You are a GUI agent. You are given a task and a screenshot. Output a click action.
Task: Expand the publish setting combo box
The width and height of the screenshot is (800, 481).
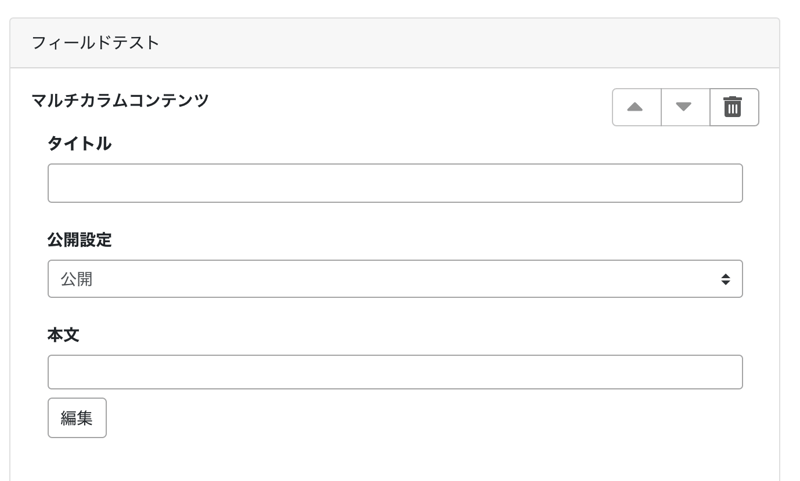[x=395, y=279]
